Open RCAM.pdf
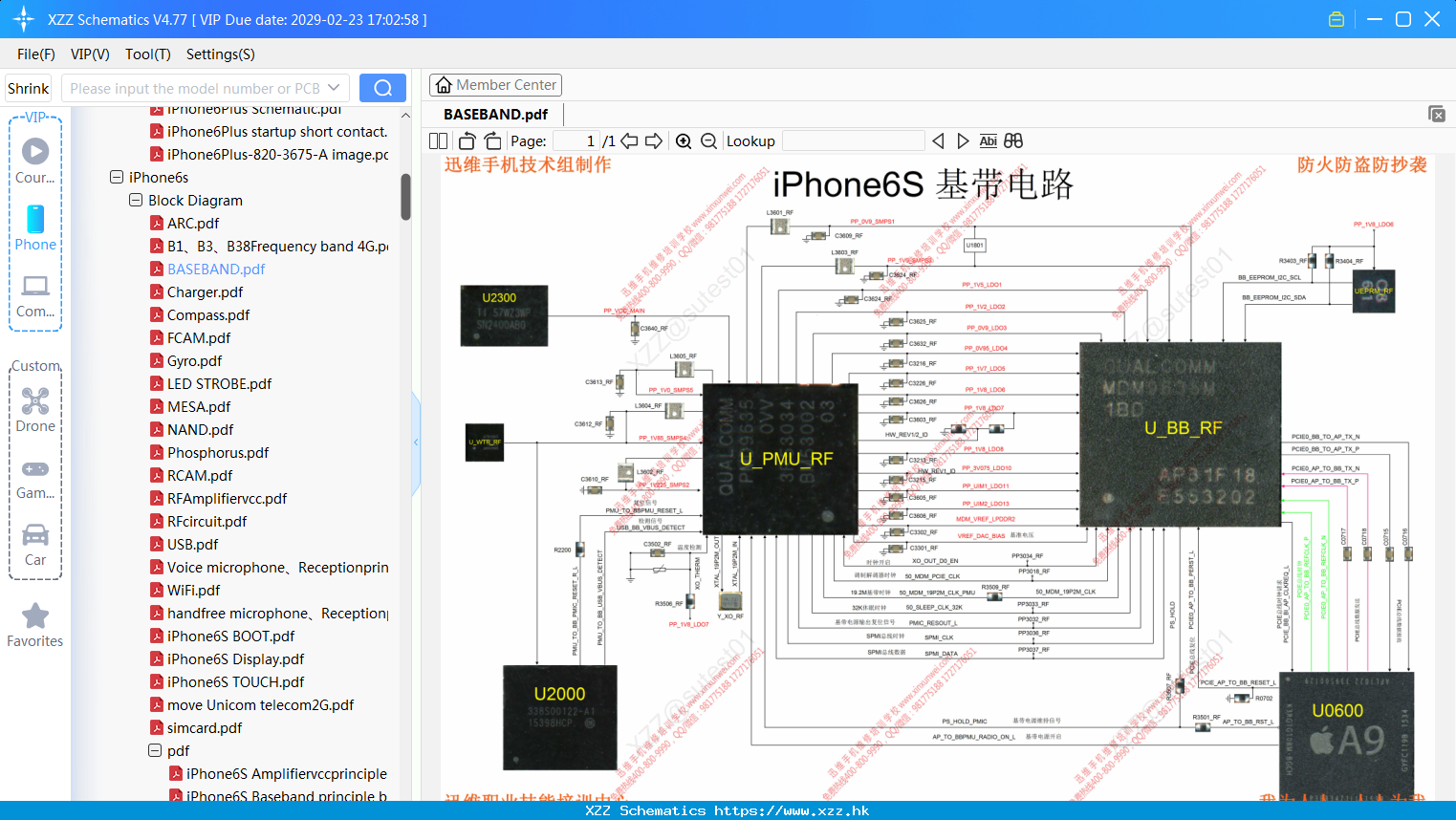The width and height of the screenshot is (1456, 820). click(200, 475)
